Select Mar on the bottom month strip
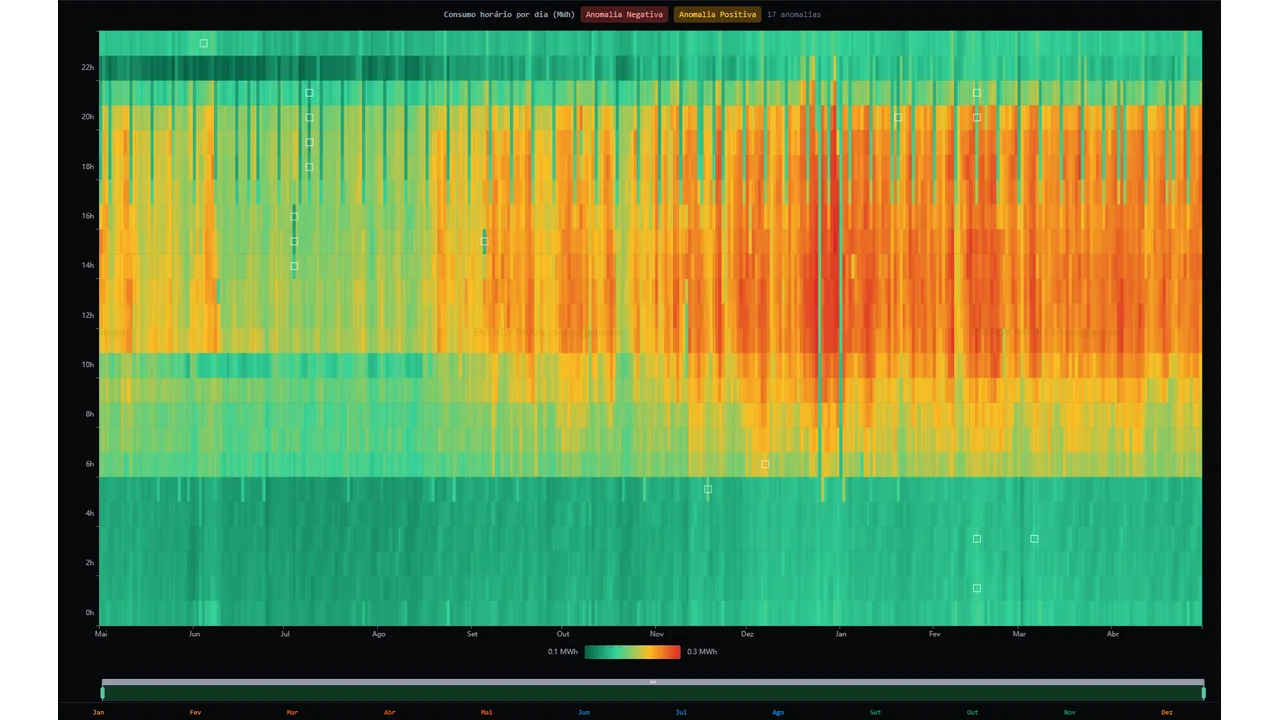 292,712
